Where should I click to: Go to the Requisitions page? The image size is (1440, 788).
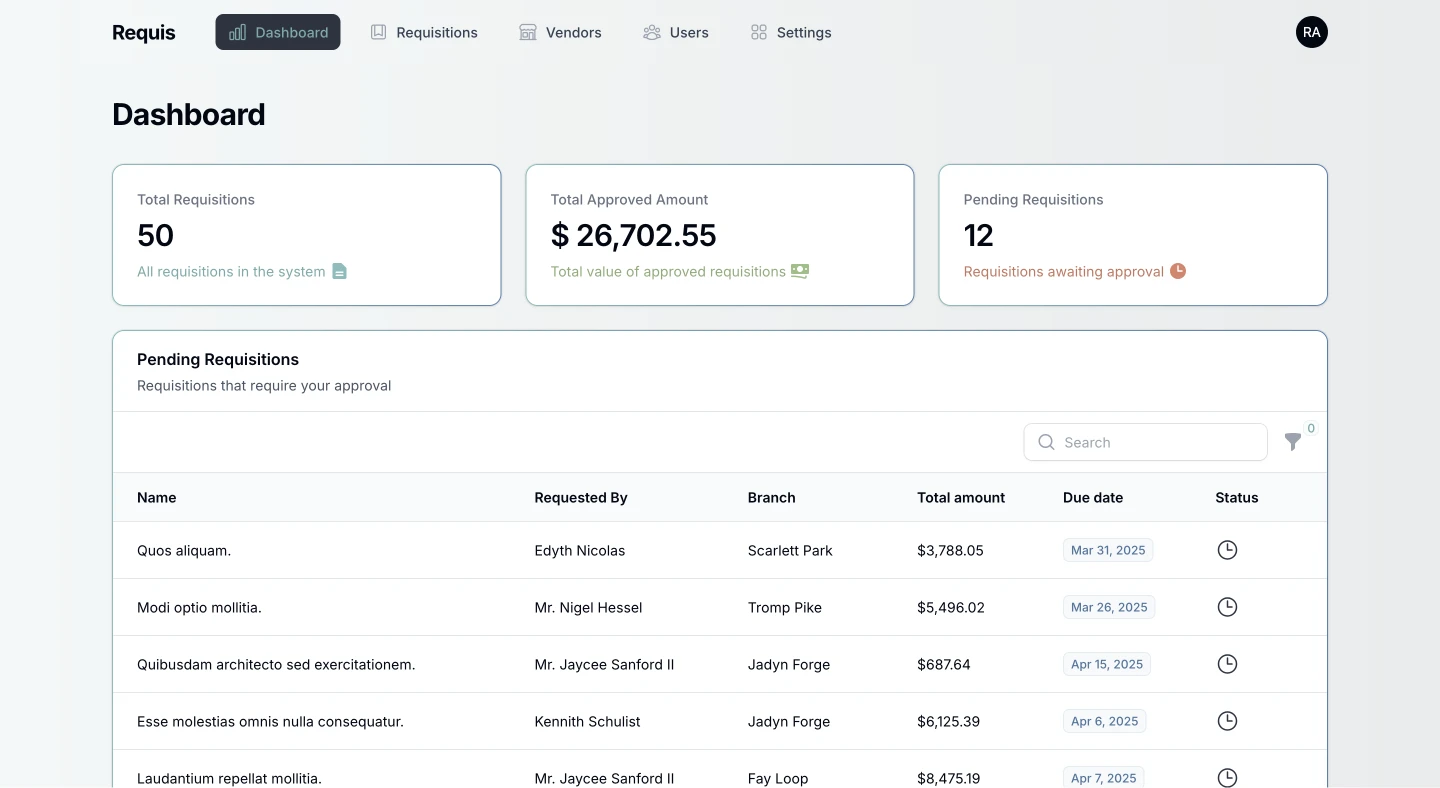tap(424, 32)
